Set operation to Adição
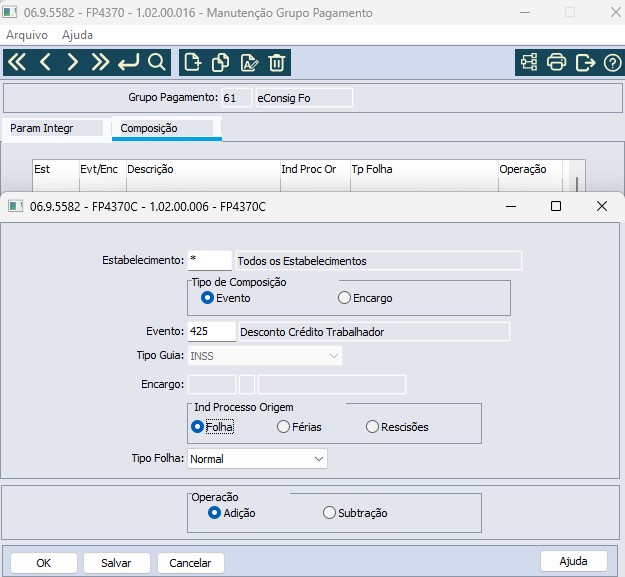Image resolution: width=625 pixels, height=577 pixels. [232, 513]
